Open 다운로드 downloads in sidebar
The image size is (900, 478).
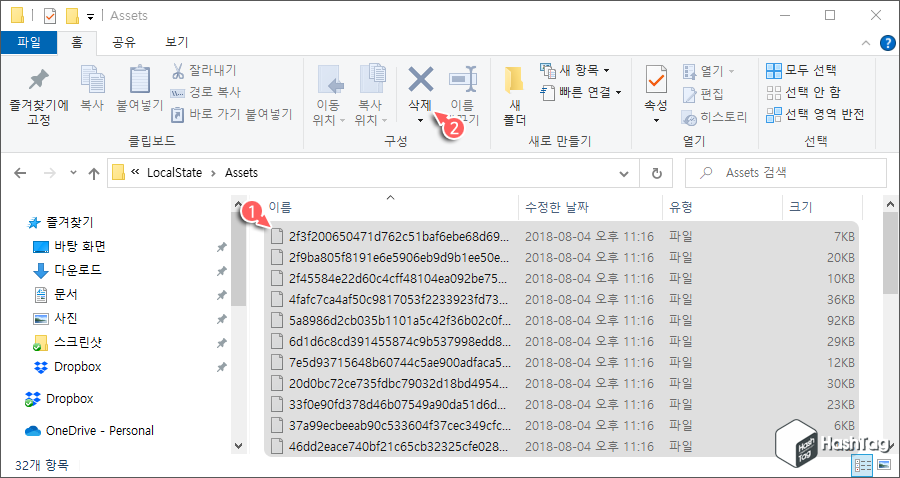(x=67, y=270)
